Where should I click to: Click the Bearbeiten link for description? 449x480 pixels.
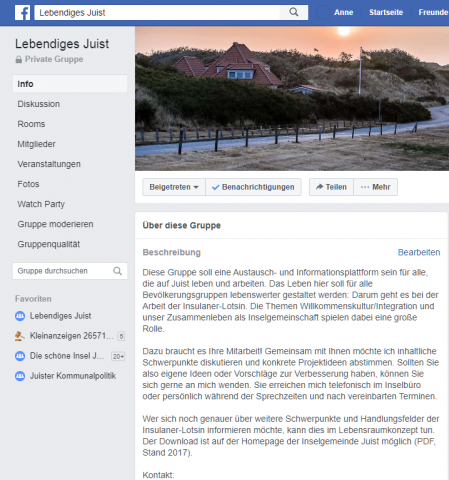coord(419,252)
